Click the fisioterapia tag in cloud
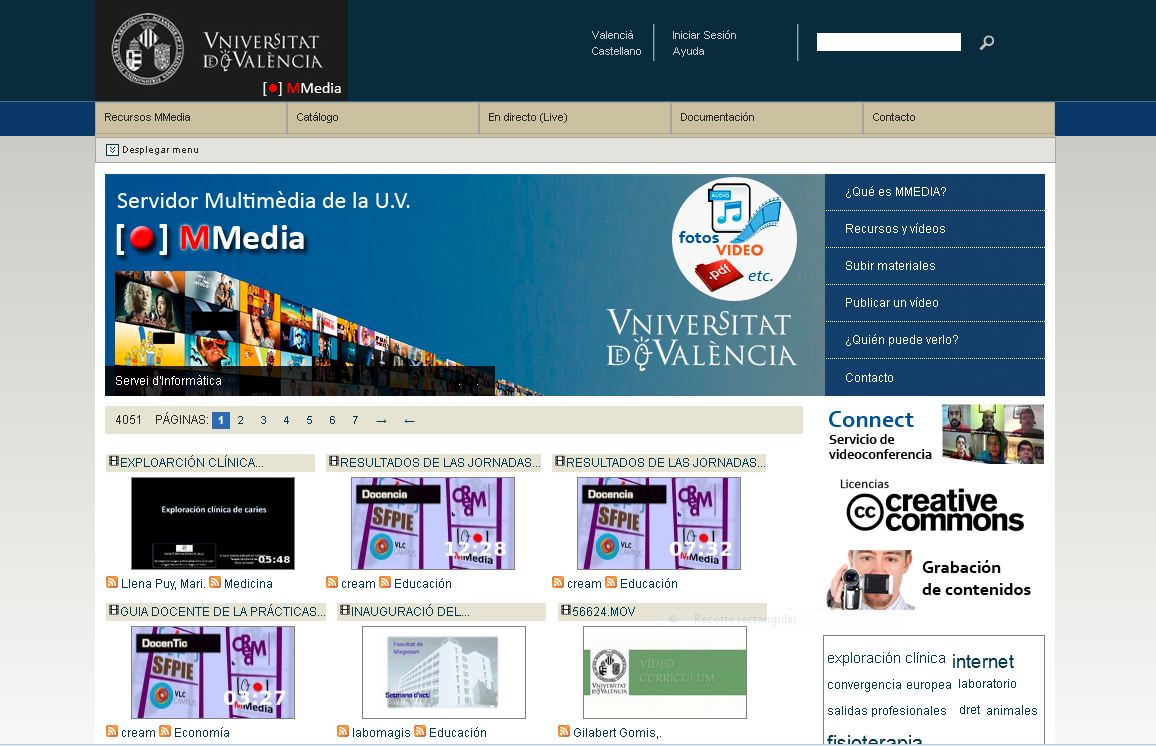Screen dimensions: 1156x746 (x=874, y=740)
